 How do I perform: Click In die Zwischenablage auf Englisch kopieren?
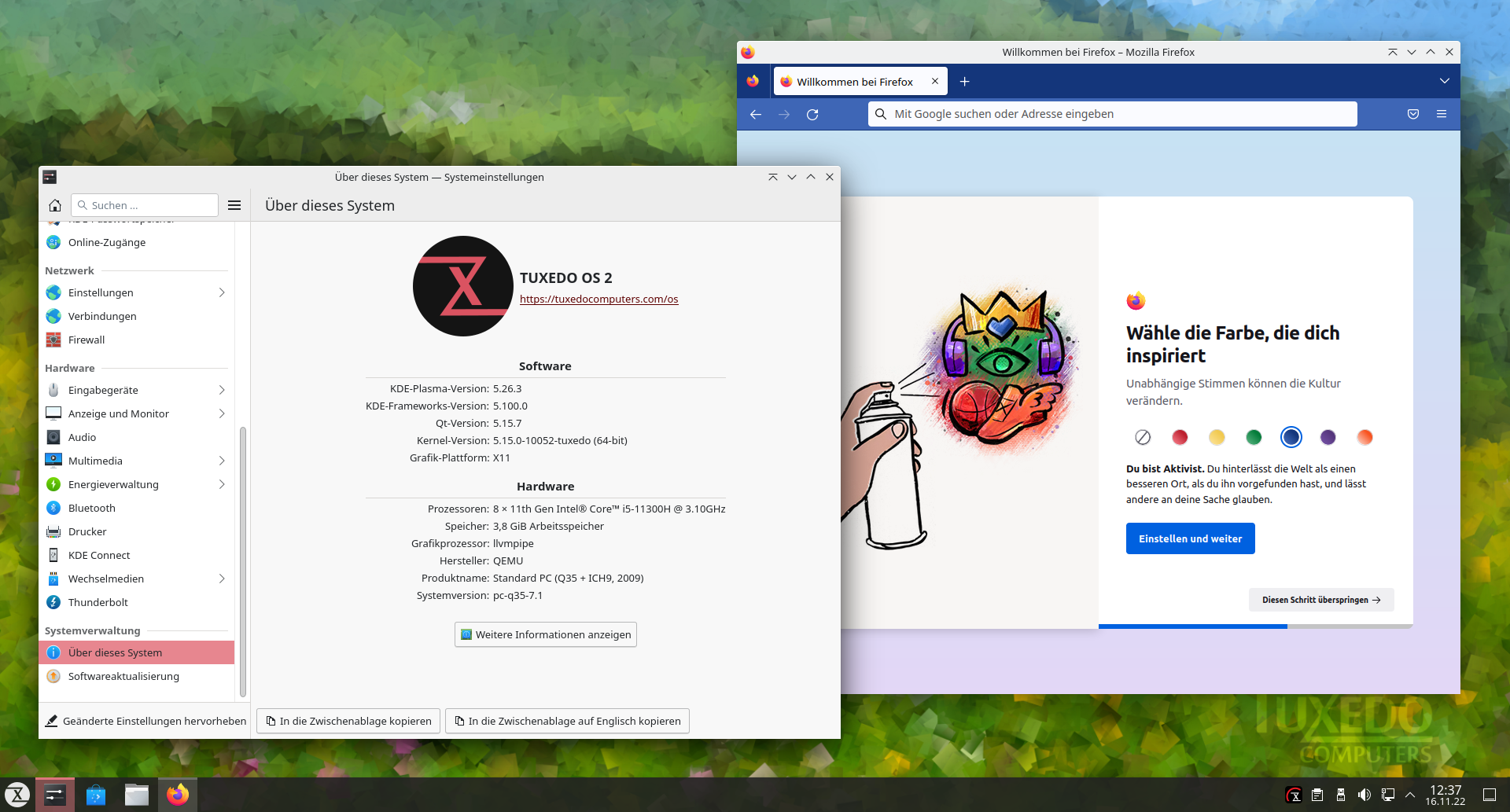point(567,721)
